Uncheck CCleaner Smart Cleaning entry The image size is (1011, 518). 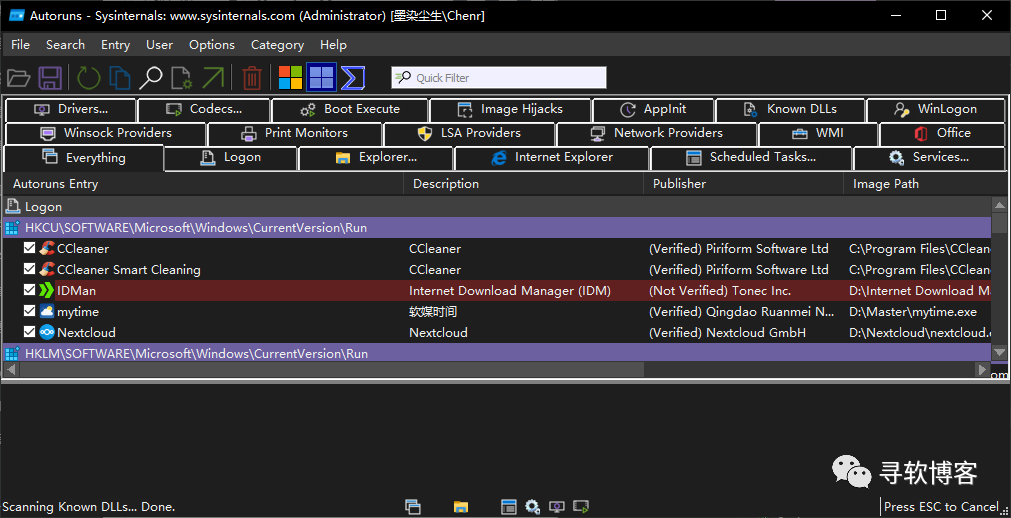(x=29, y=269)
